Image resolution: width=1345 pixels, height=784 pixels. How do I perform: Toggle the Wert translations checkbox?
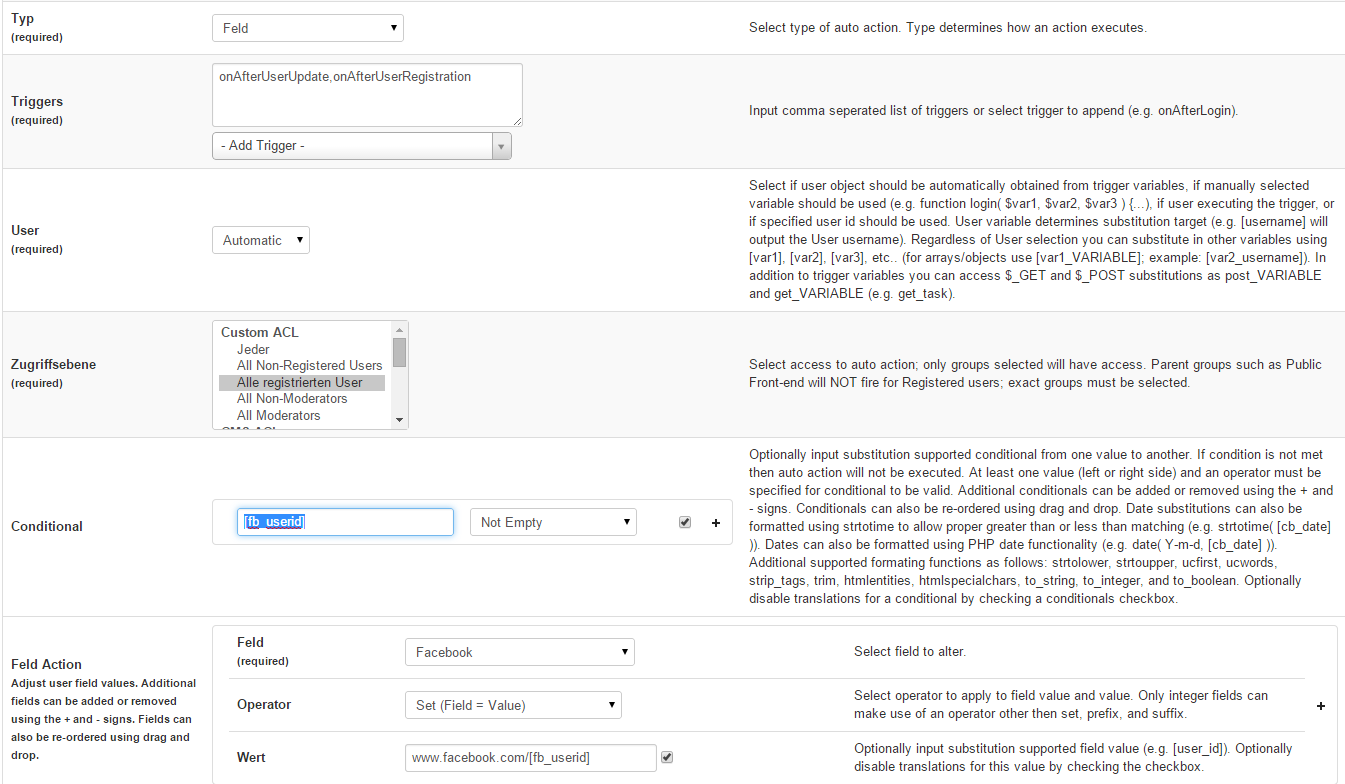click(x=667, y=758)
